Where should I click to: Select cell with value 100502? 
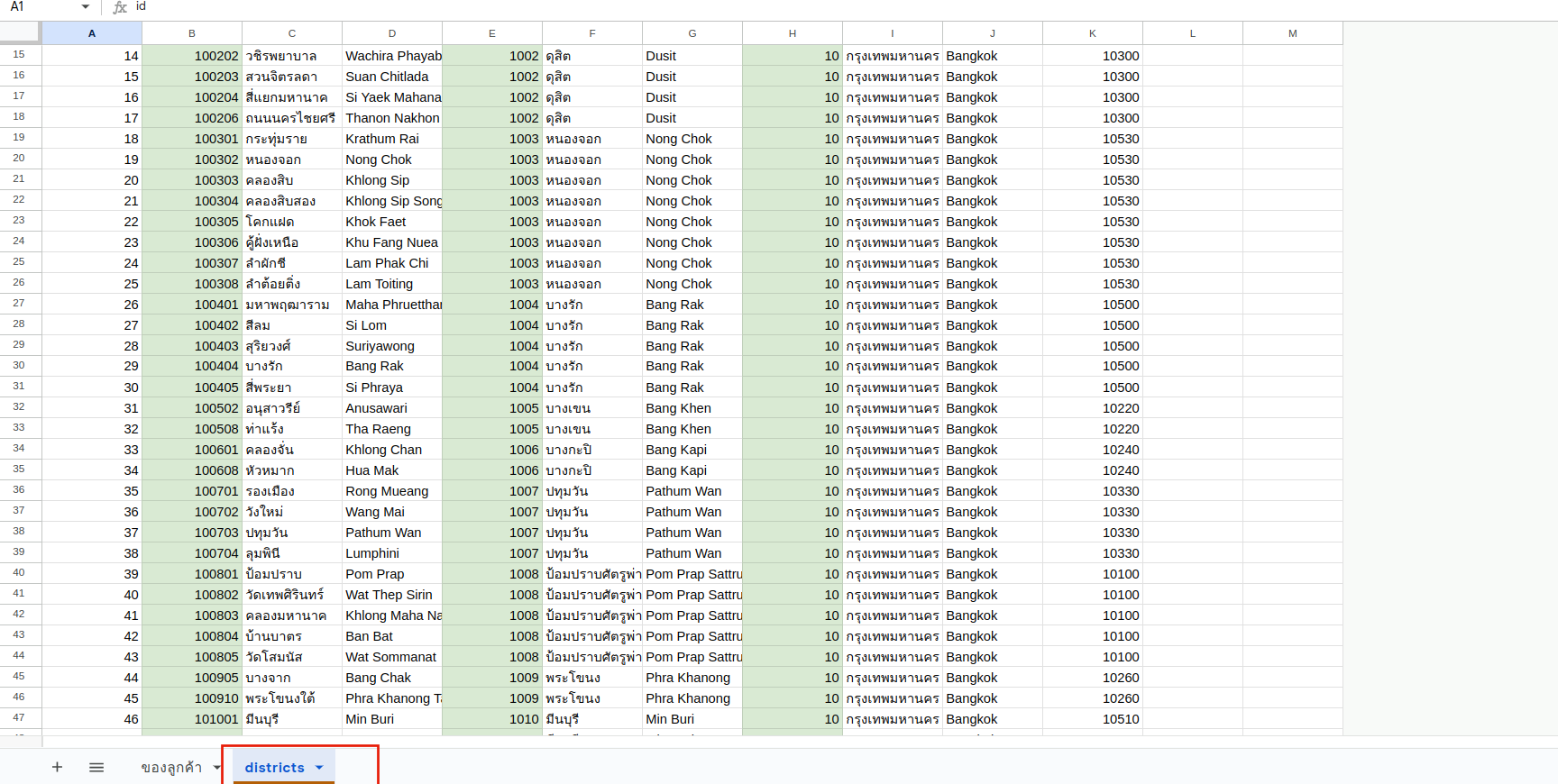[192, 408]
